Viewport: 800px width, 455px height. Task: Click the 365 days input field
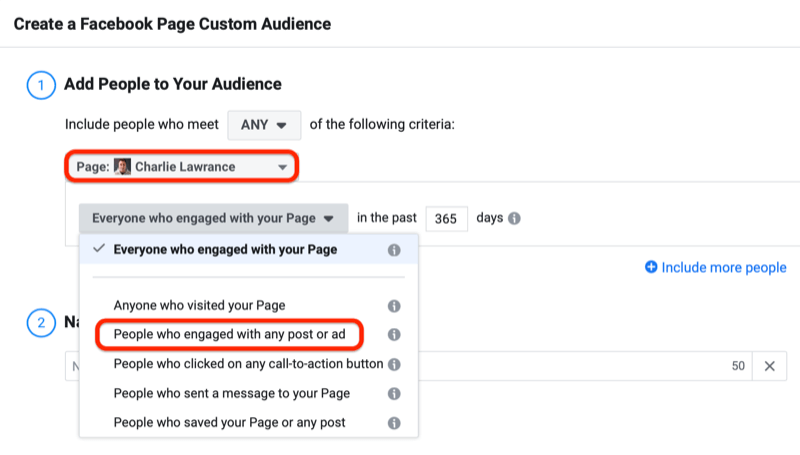click(x=446, y=219)
